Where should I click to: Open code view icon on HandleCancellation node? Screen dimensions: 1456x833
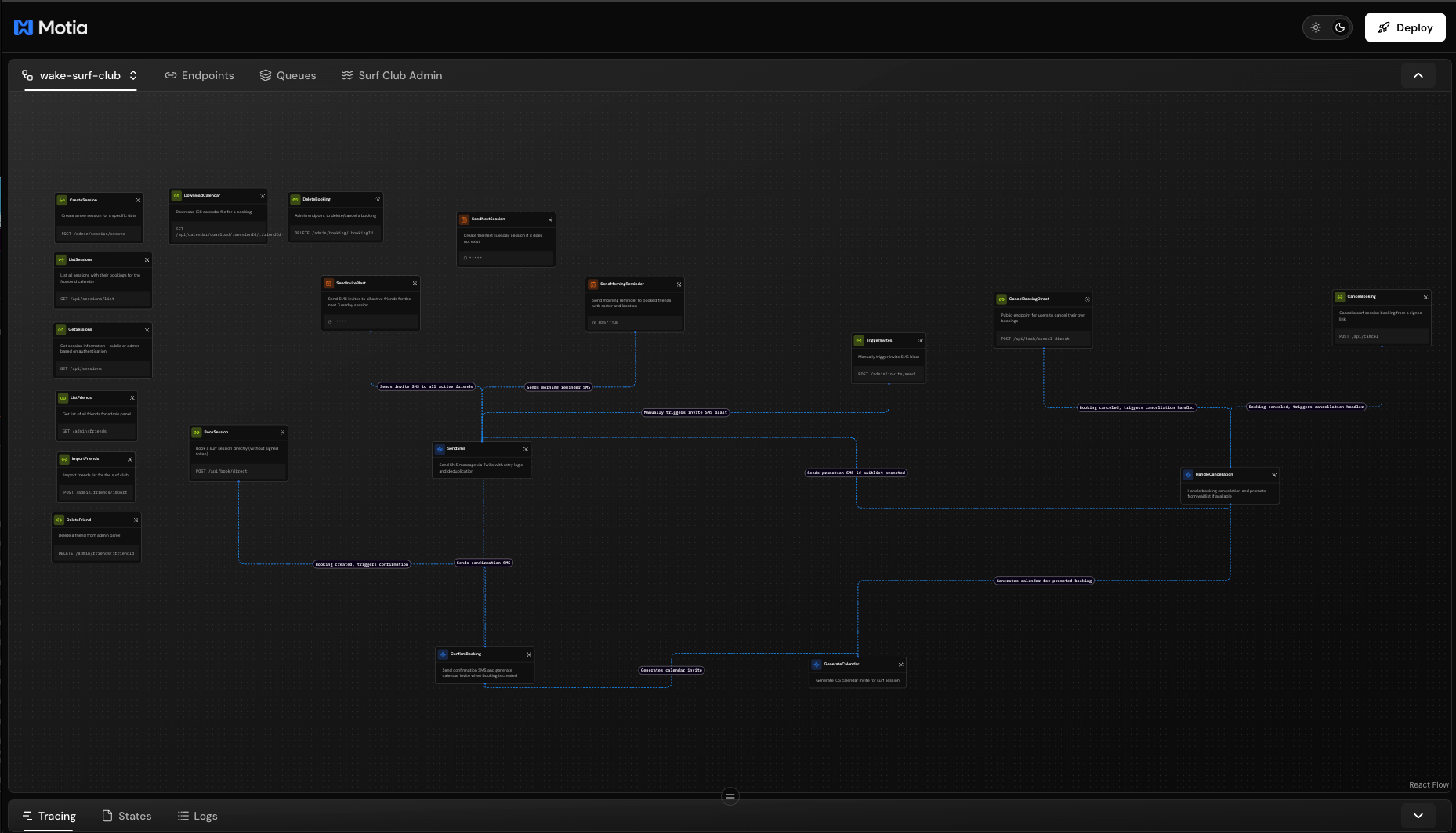tap(1274, 475)
